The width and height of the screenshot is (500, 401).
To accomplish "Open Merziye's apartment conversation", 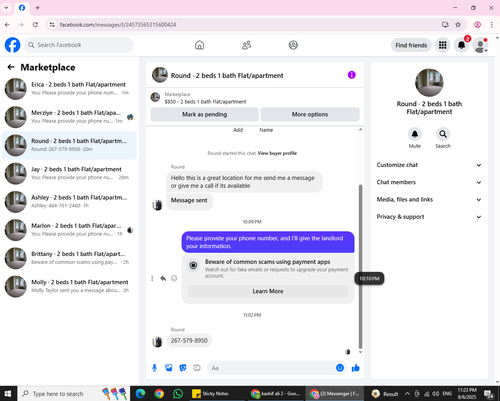I will pyautogui.click(x=69, y=117).
